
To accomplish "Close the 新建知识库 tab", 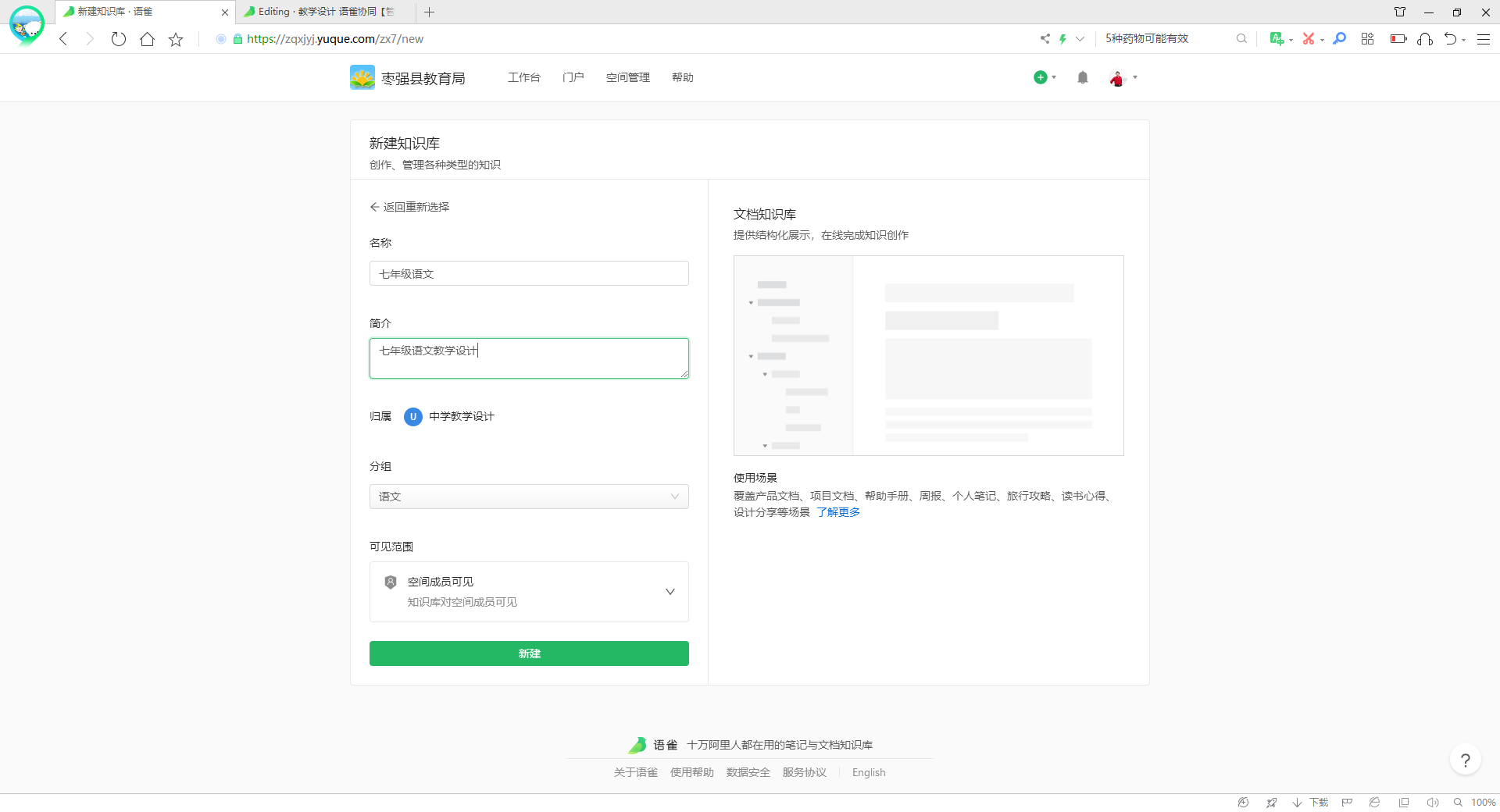I will pos(225,12).
